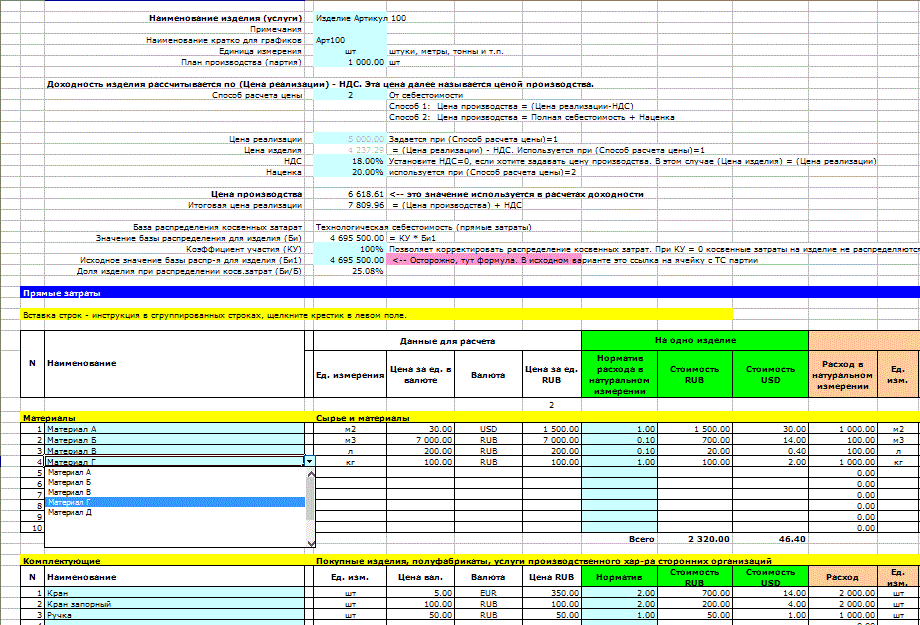
Task: Click pink warning 'Осторожно, тут формула' cell
Action: (x=484, y=260)
